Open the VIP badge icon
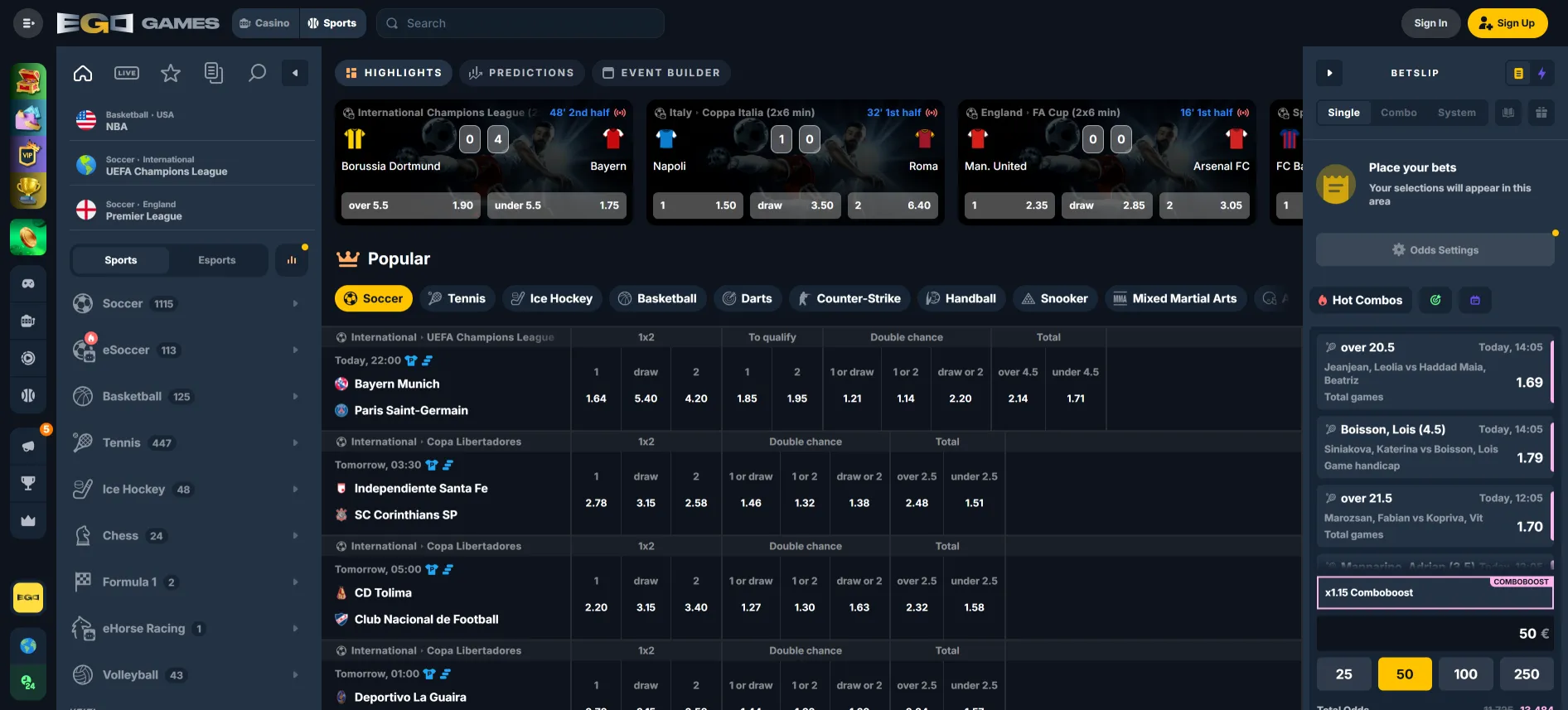The height and width of the screenshot is (710, 1568). tap(28, 155)
